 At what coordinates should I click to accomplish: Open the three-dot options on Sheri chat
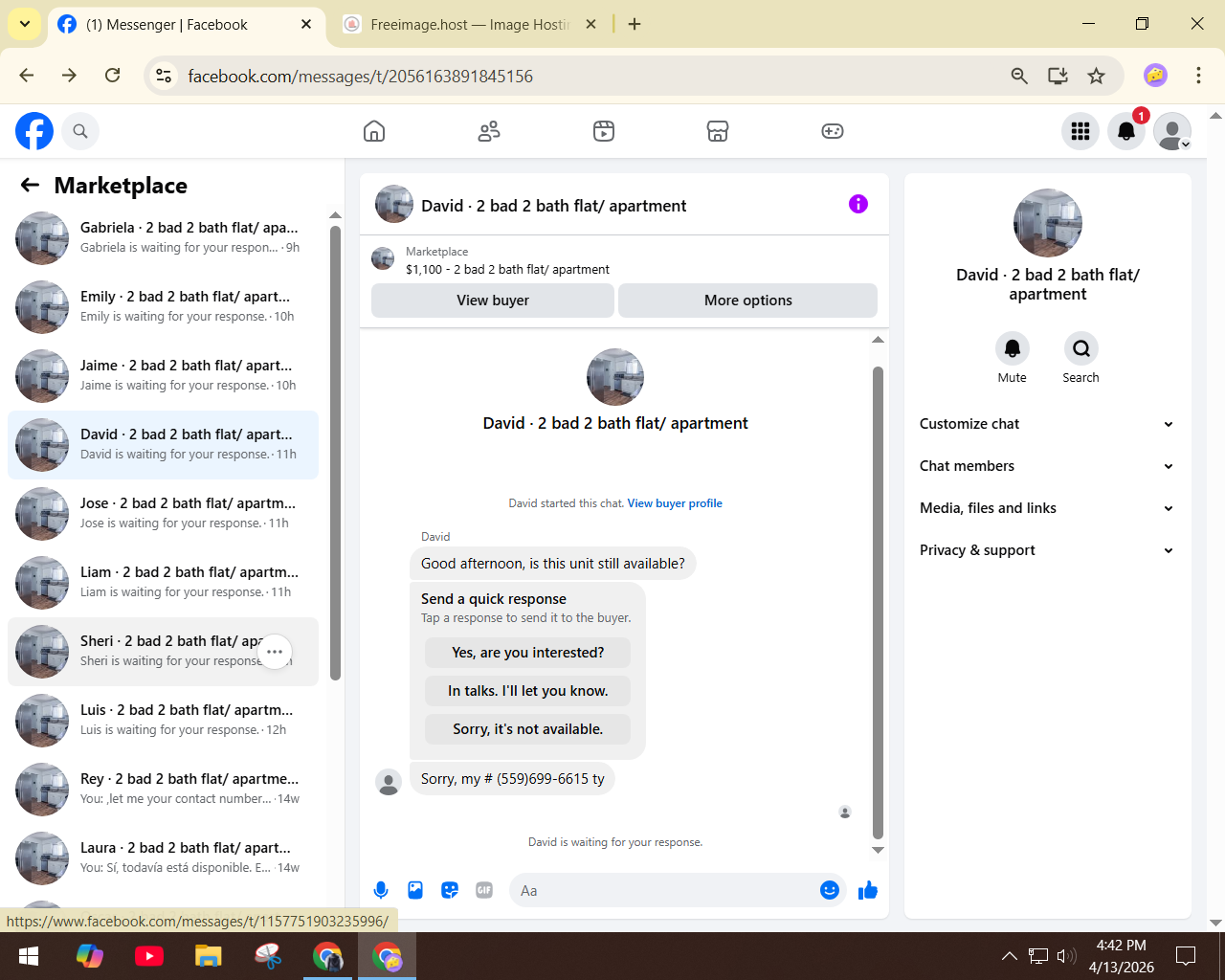275,652
